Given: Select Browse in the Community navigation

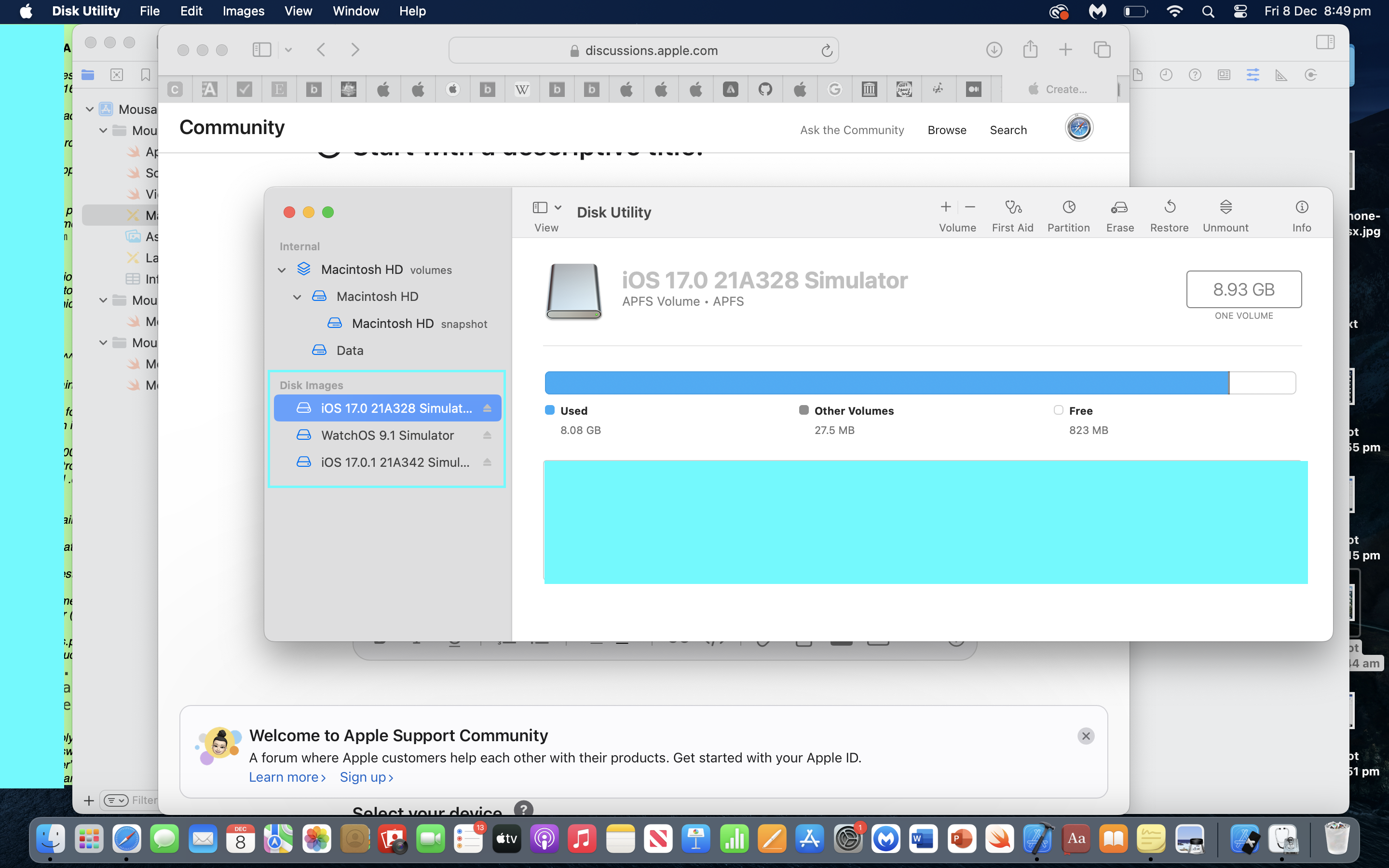Looking at the screenshot, I should tap(946, 130).
